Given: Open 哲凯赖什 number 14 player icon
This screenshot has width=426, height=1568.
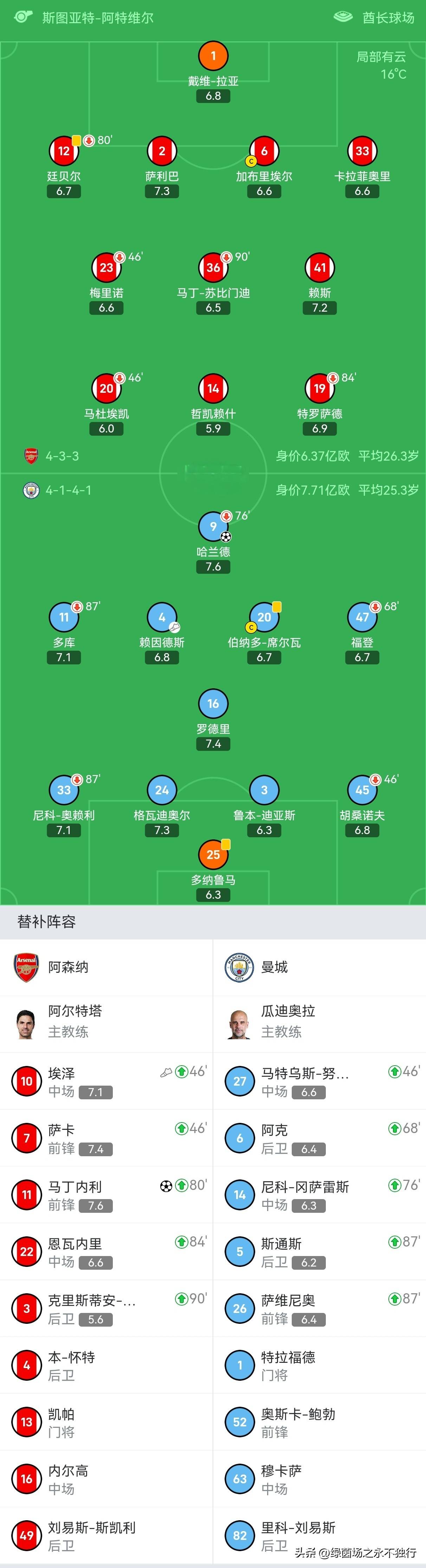Looking at the screenshot, I should pos(213,388).
